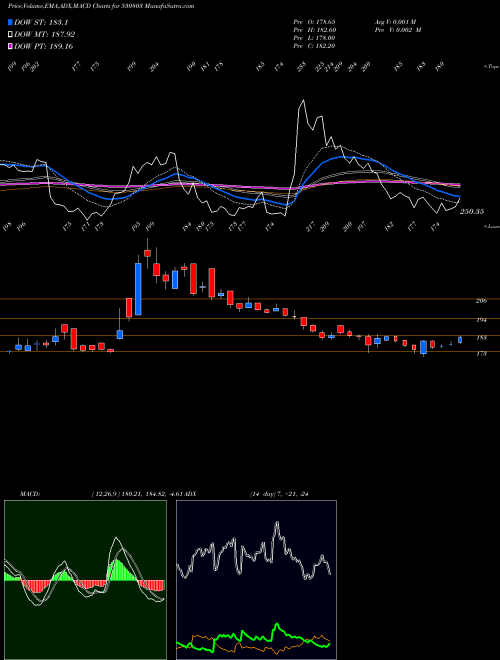The width and height of the screenshot is (500, 660).
Task: Click the MACD values '(12,26,9) 180.21, 184.82, -4.61'
Action: click(139, 494)
